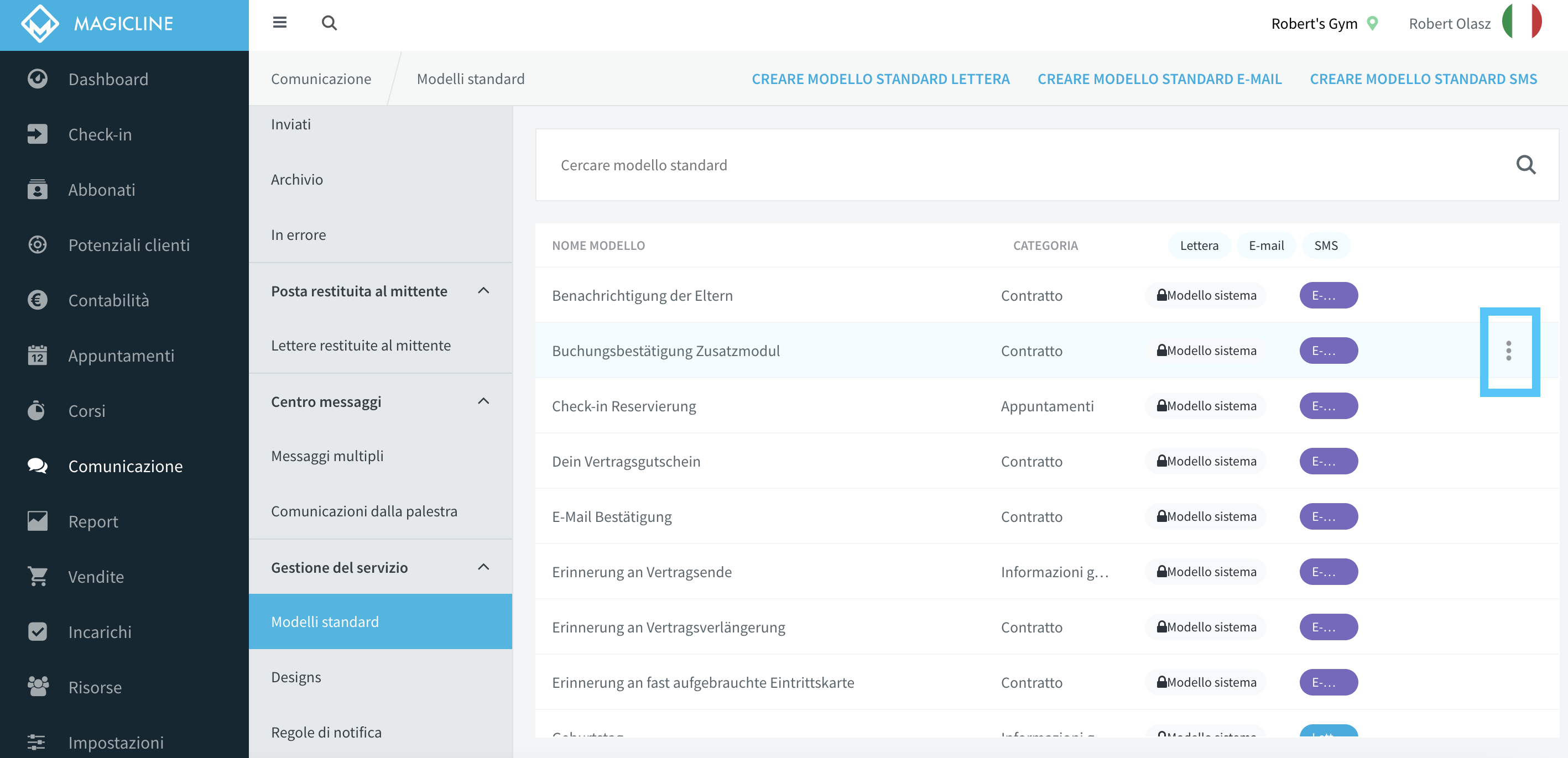Click Modello sistema badge on Benachrichtigung row
Screen dimensions: 1568x758
pos(1206,296)
